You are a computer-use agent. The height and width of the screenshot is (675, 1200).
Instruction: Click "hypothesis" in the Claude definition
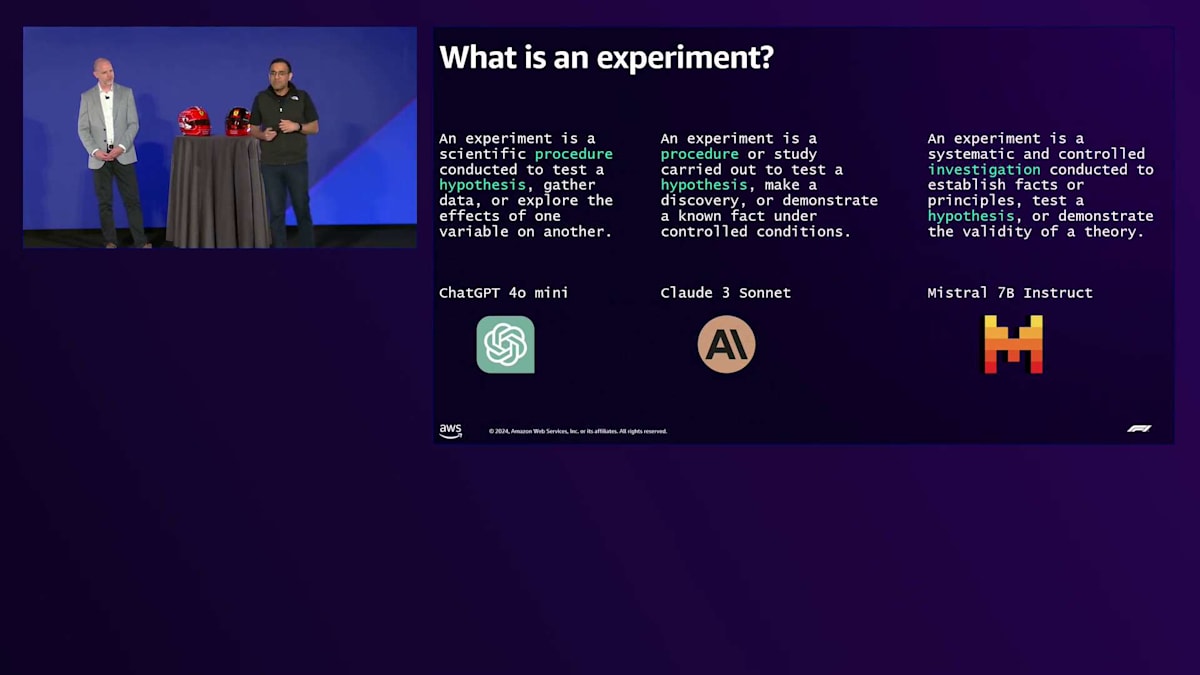point(704,185)
